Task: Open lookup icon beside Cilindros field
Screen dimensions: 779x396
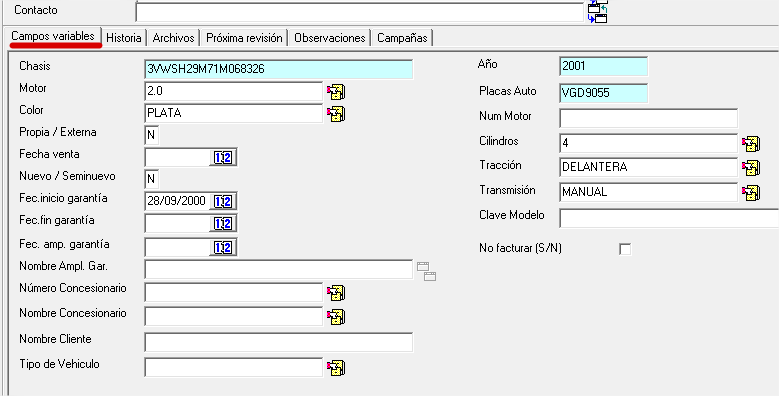Action: 751,144
